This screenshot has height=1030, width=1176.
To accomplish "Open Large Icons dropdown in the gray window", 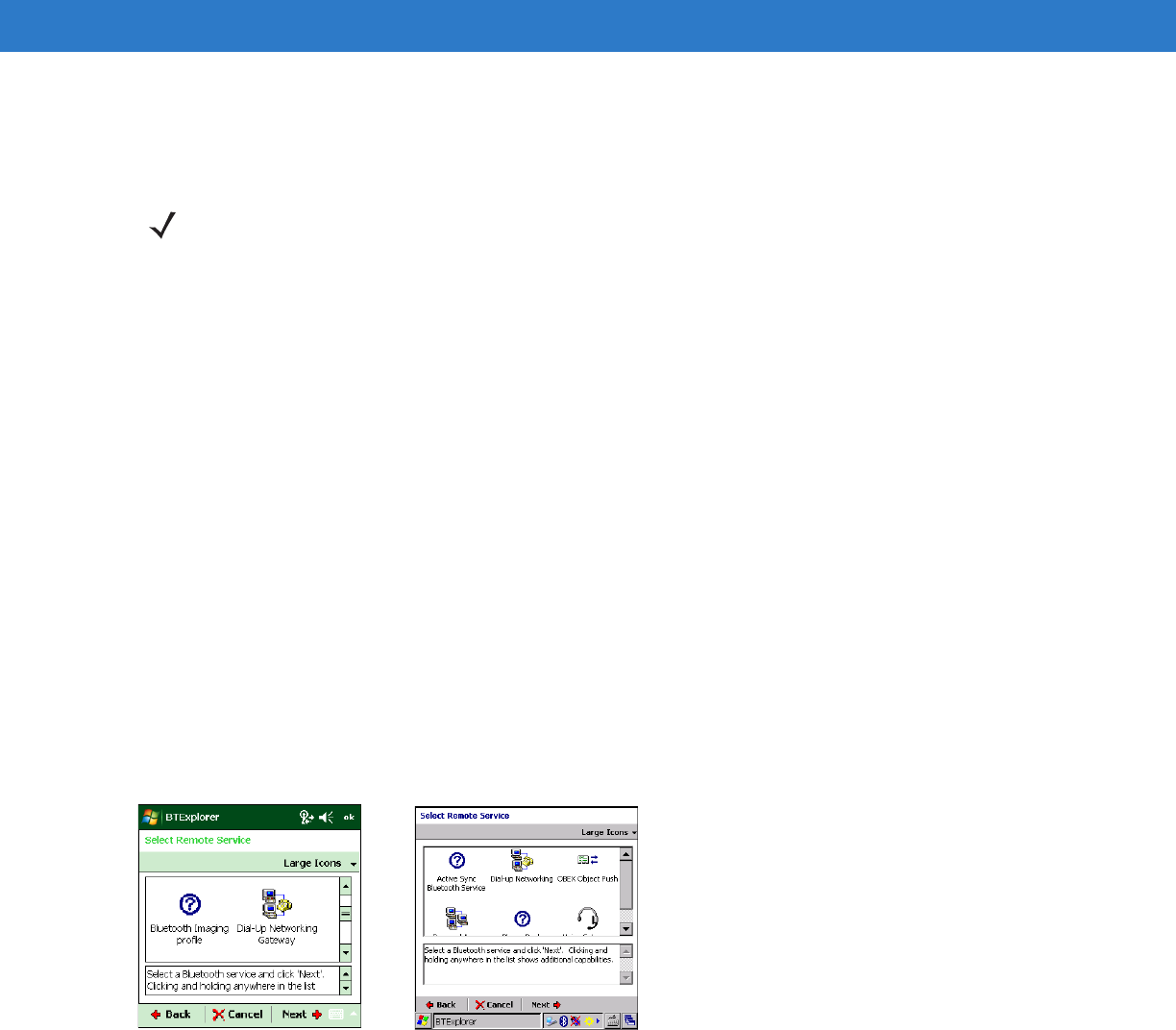I will [x=609, y=832].
